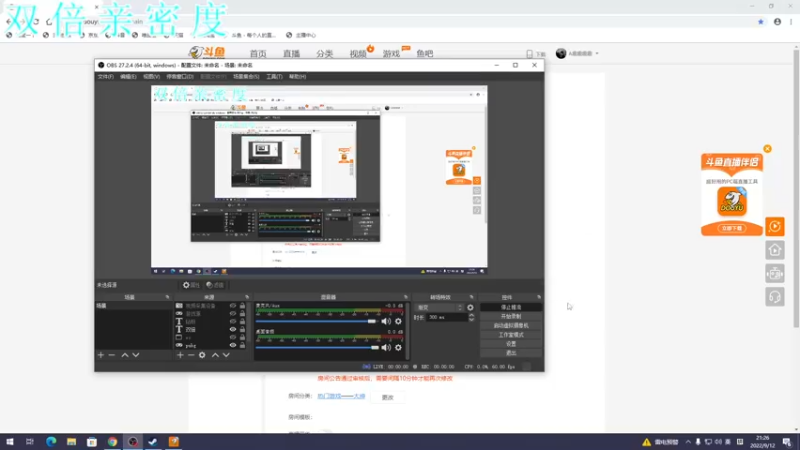Screen dimensions: 800x450
Task: Toggle the lock on the ysbg source
Action: pyautogui.click(x=242, y=345)
